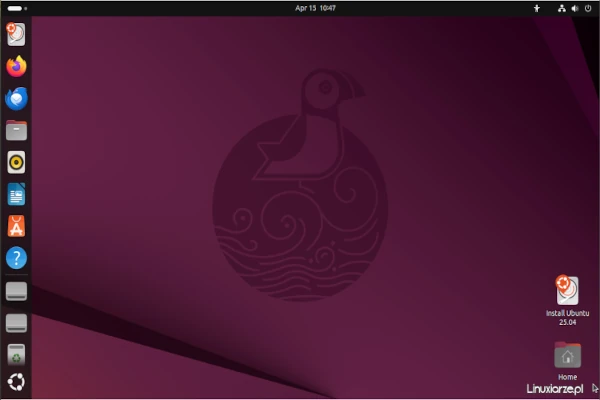Show Applications grid via Ubuntu logo
The width and height of the screenshot is (600, 400).
pos(16,383)
